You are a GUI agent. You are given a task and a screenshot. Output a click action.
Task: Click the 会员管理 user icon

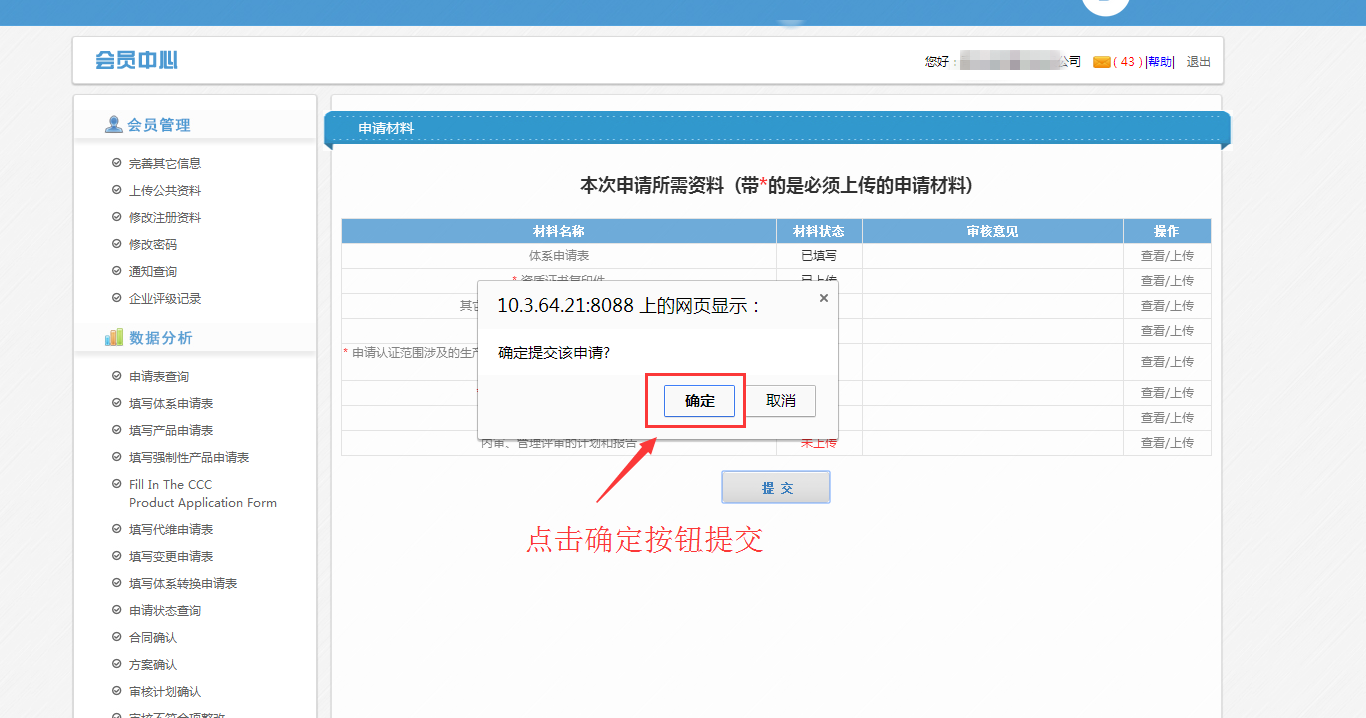114,125
